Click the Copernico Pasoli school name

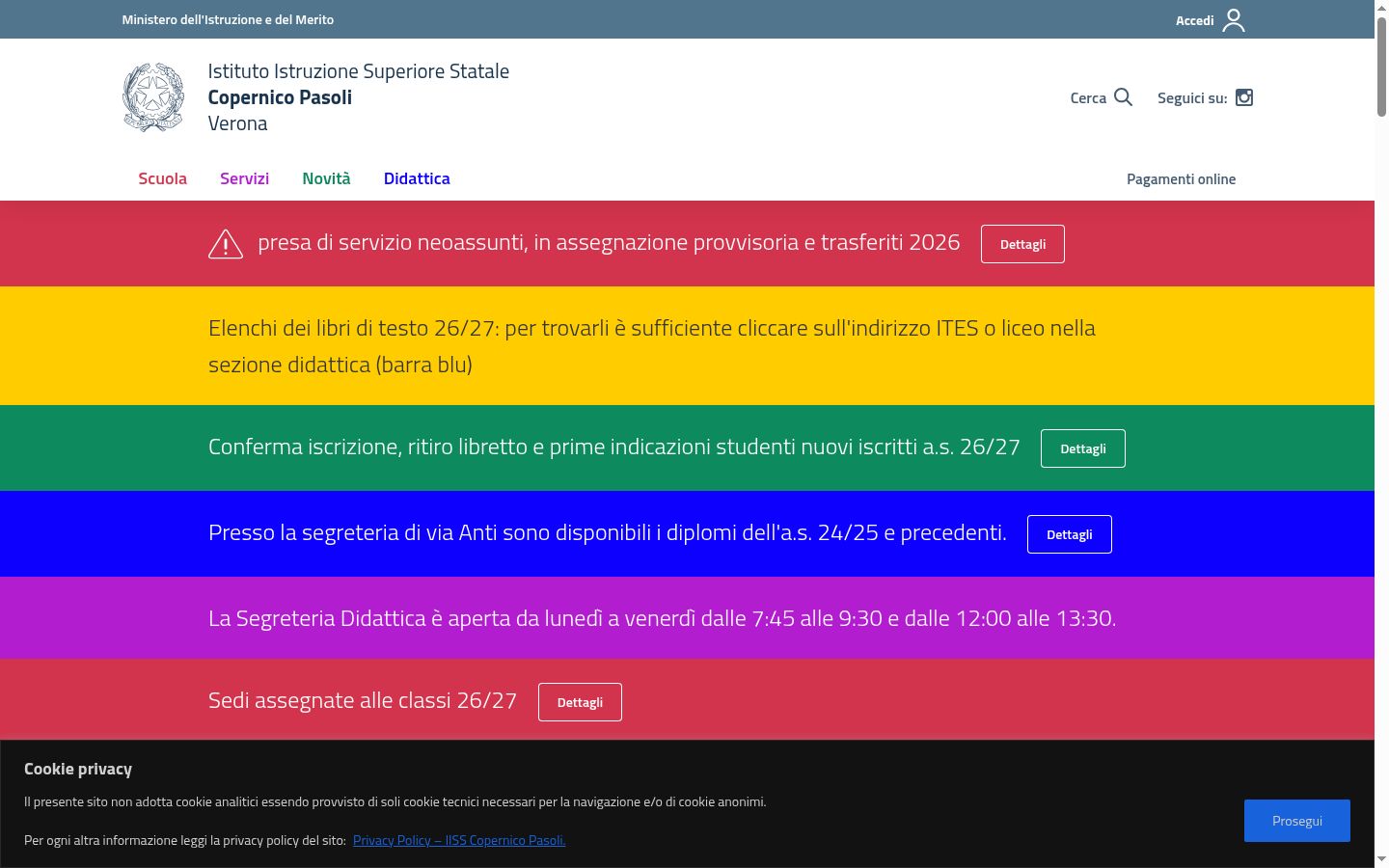pos(280,97)
